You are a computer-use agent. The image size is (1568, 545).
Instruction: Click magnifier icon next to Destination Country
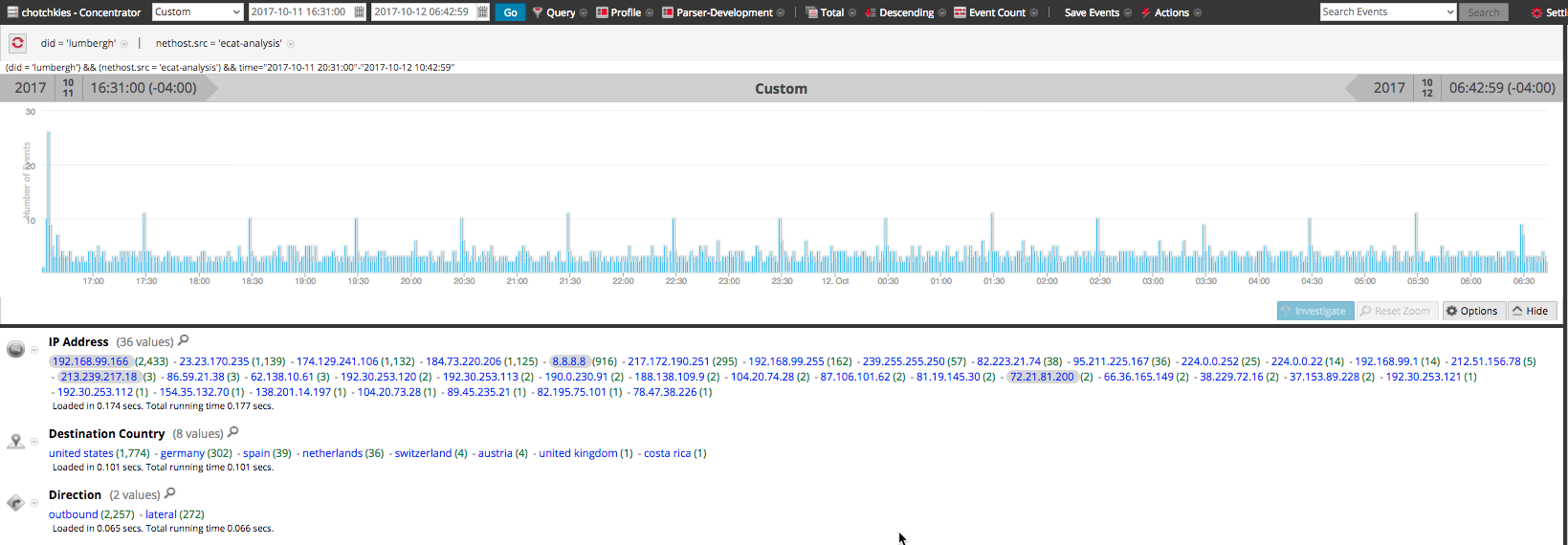(232, 432)
